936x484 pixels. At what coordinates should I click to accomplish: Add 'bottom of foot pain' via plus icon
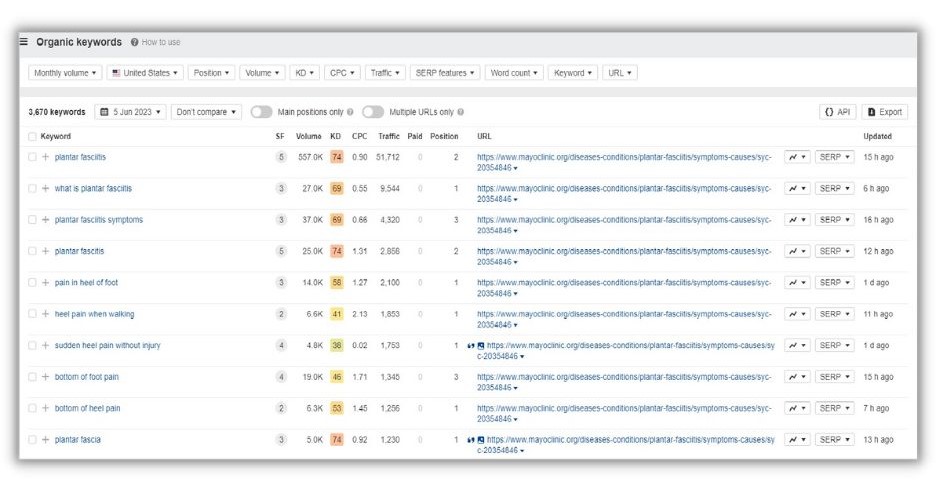pos(45,377)
